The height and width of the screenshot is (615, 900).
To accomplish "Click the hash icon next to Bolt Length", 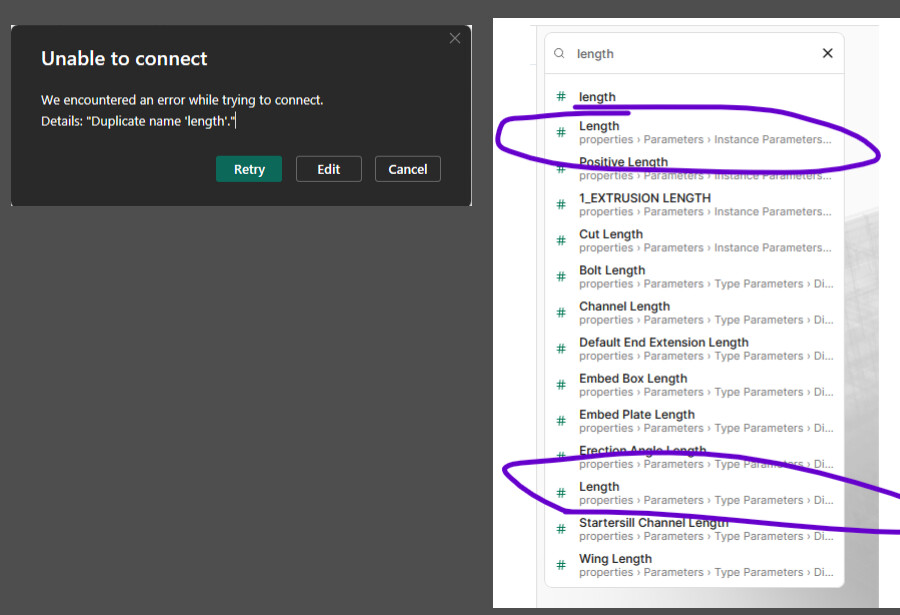I will (x=561, y=276).
